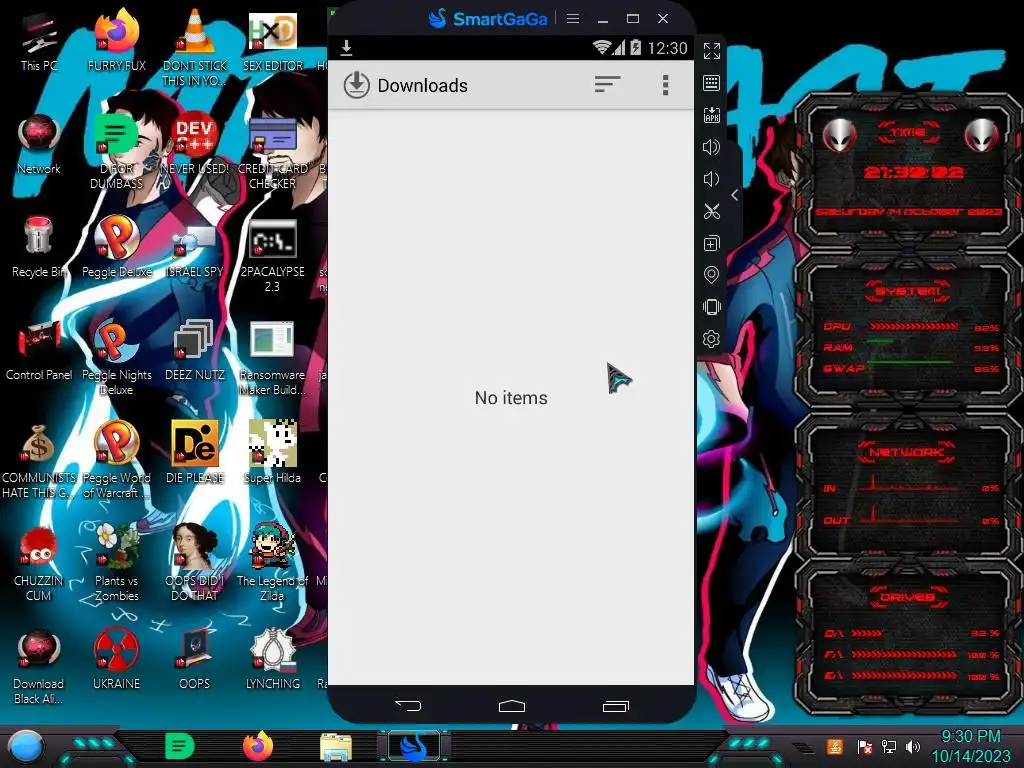
Task: Click the 'Downloads' title text
Action: (422, 86)
